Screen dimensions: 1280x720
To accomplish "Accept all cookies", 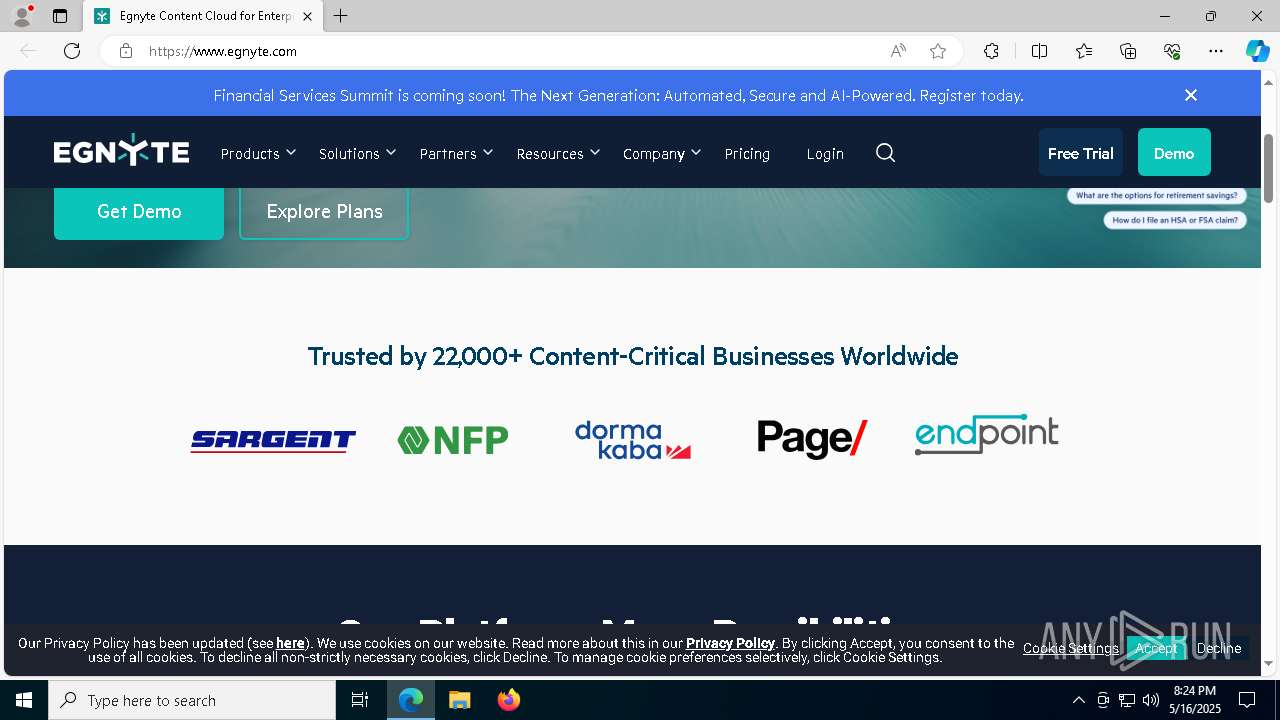I will pyautogui.click(x=1156, y=648).
